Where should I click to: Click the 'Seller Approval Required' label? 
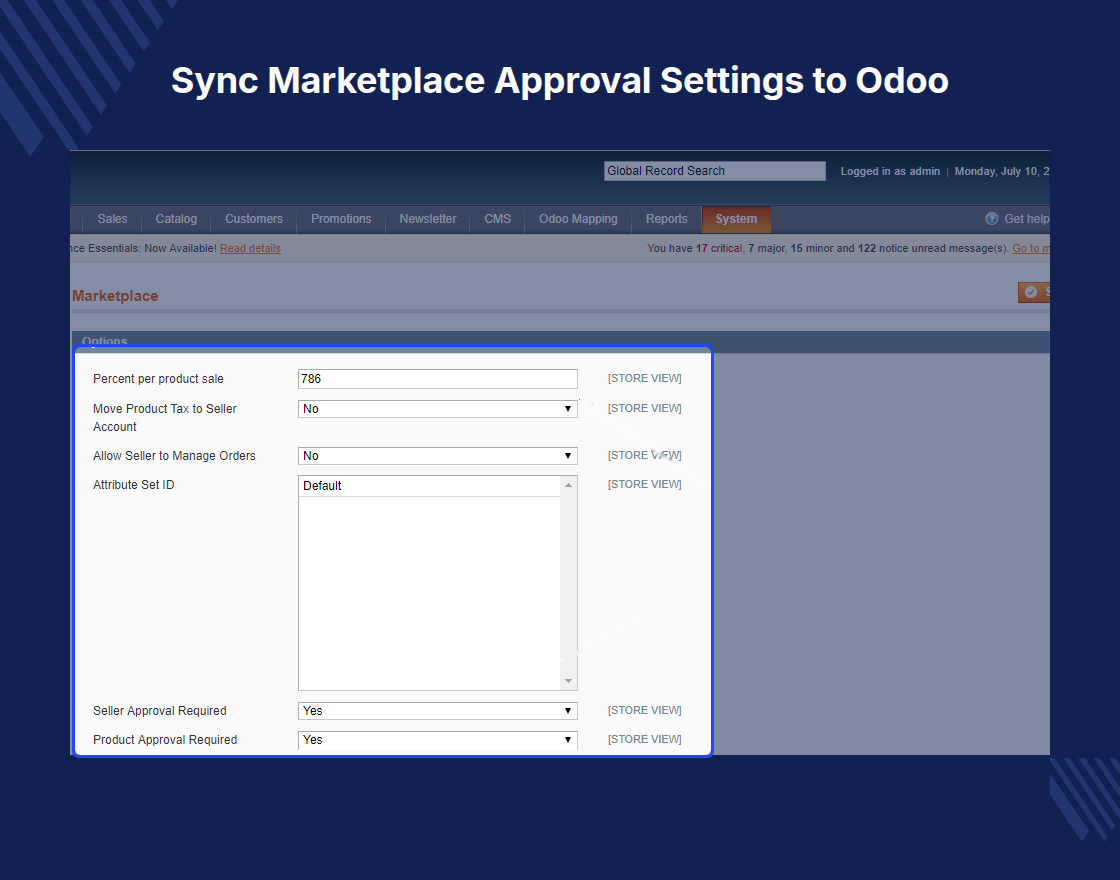pos(159,711)
